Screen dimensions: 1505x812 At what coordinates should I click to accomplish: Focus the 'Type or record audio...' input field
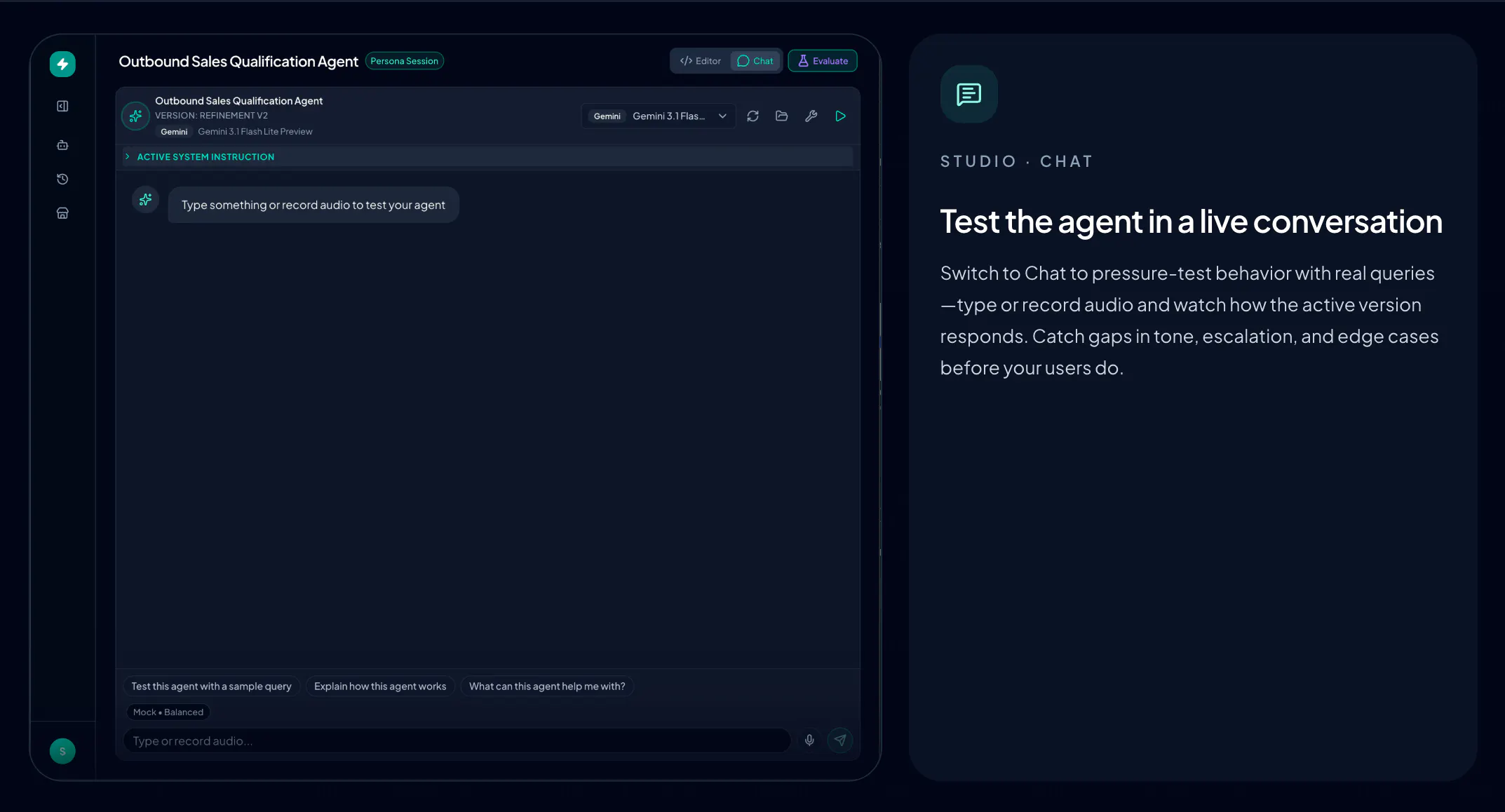(457, 740)
